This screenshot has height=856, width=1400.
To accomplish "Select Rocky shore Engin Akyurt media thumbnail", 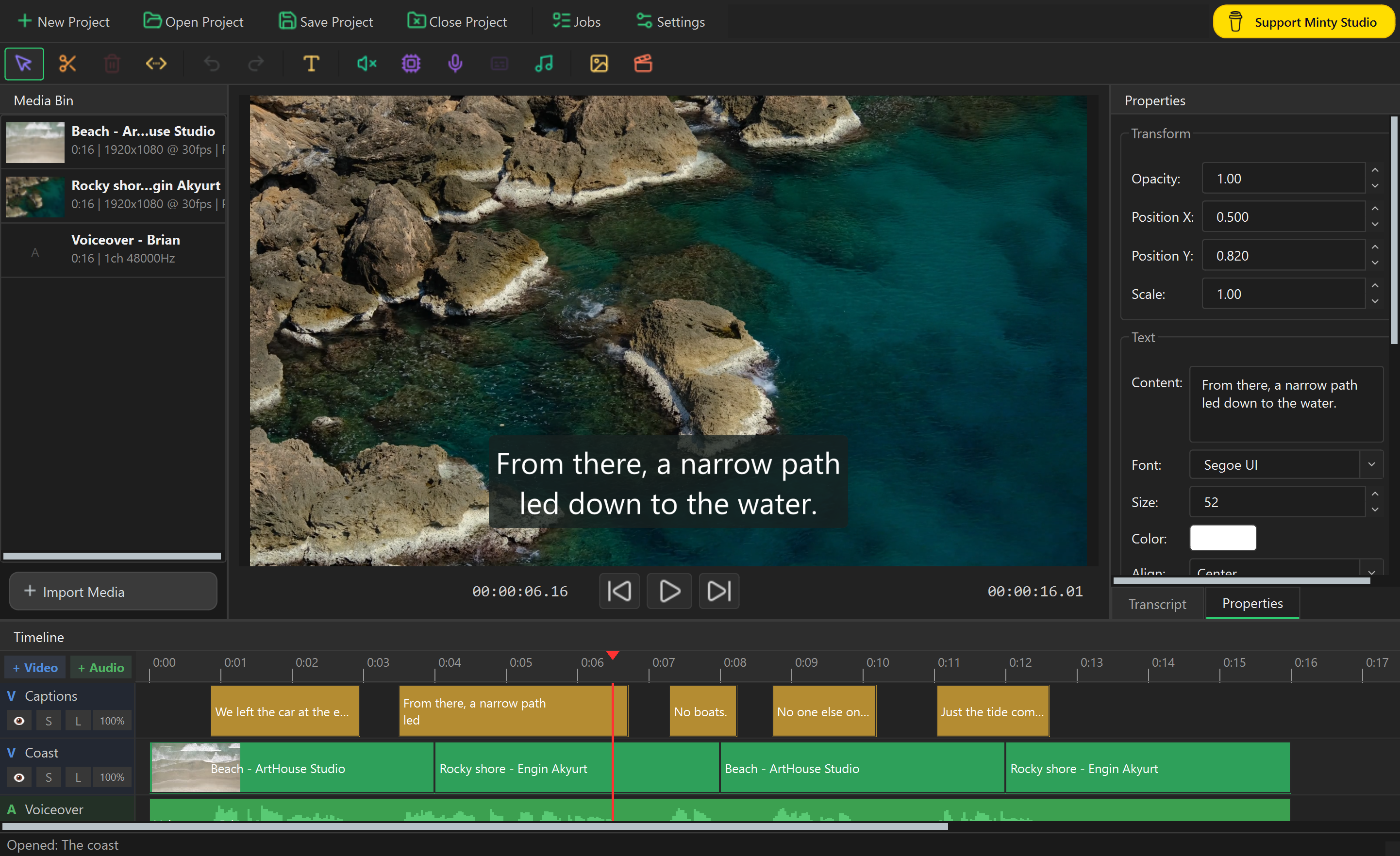I will (x=35, y=197).
